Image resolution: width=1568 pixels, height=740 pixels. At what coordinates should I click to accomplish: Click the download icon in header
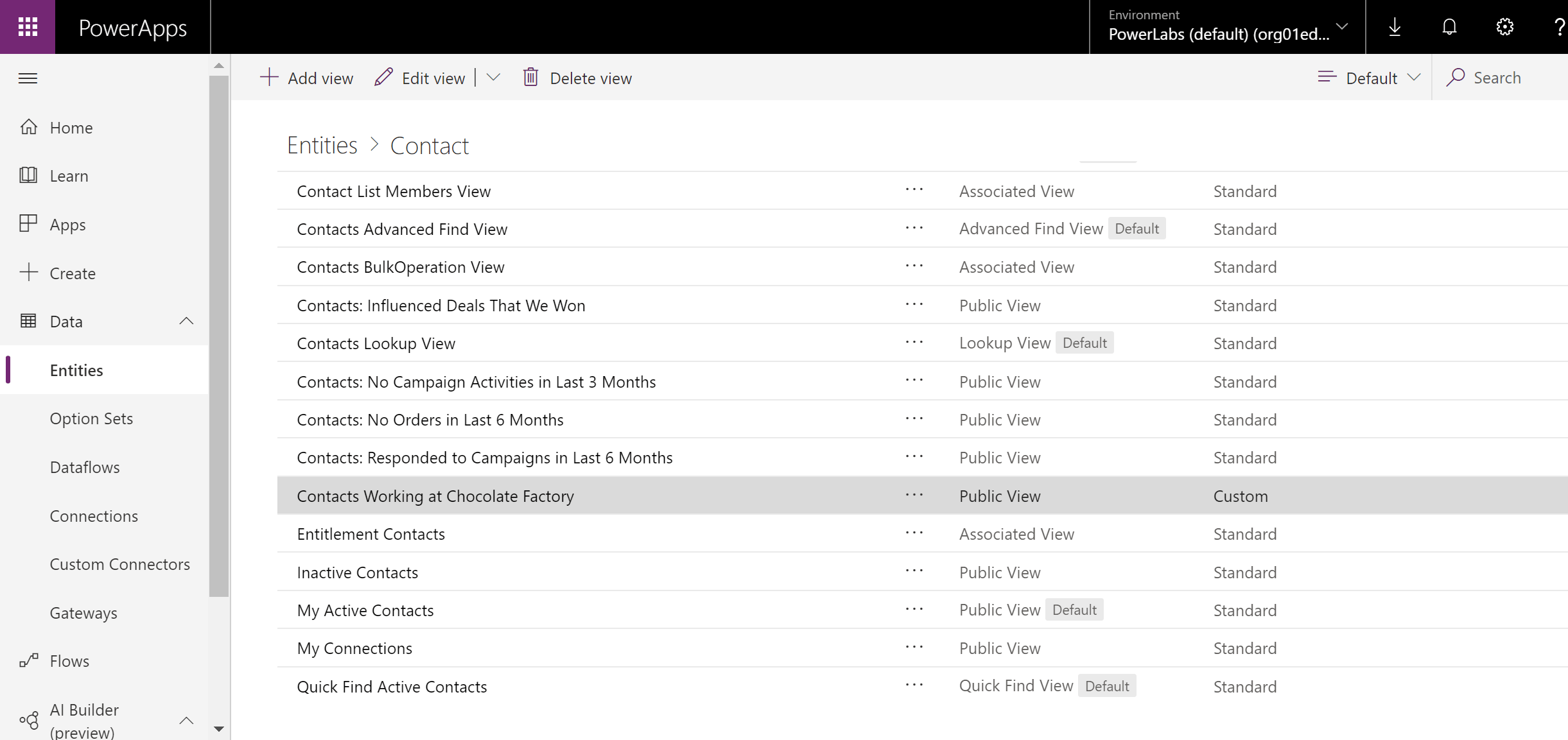[x=1395, y=27]
